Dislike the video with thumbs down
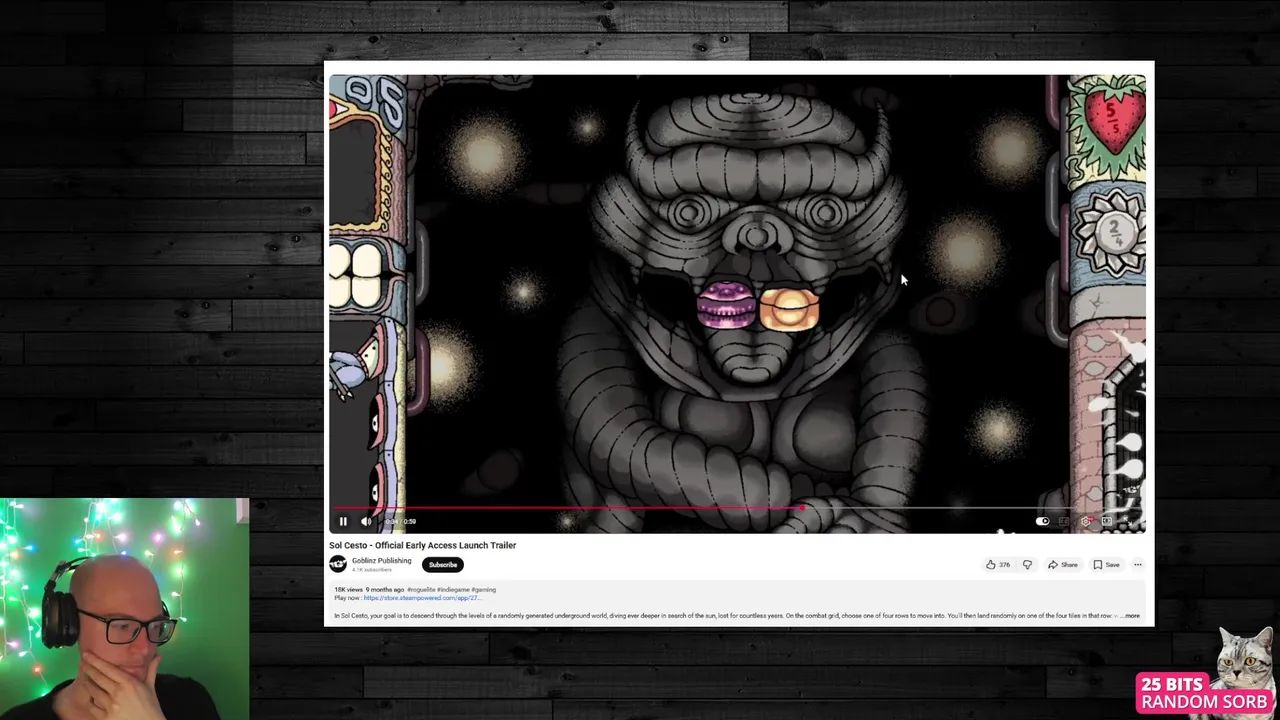The height and width of the screenshot is (720, 1280). pyautogui.click(x=1027, y=565)
